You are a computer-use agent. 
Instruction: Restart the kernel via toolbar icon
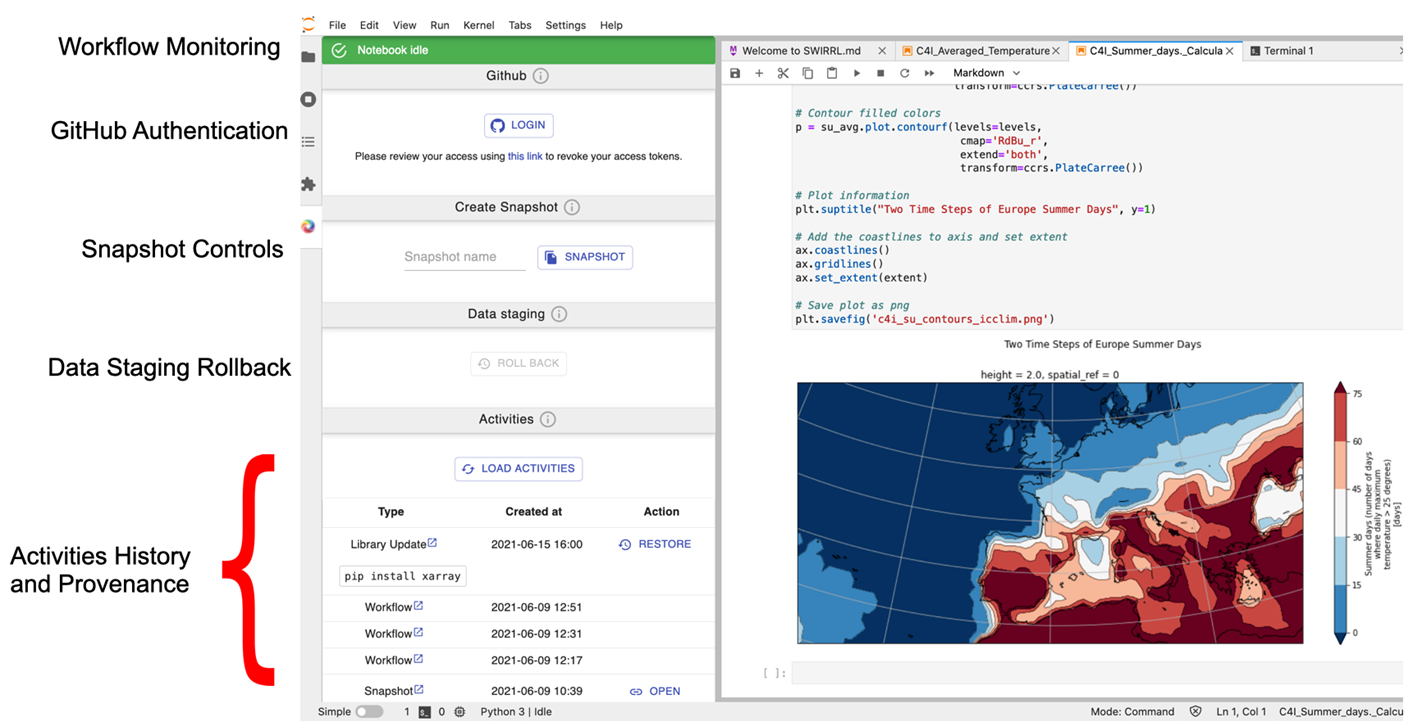(x=904, y=73)
